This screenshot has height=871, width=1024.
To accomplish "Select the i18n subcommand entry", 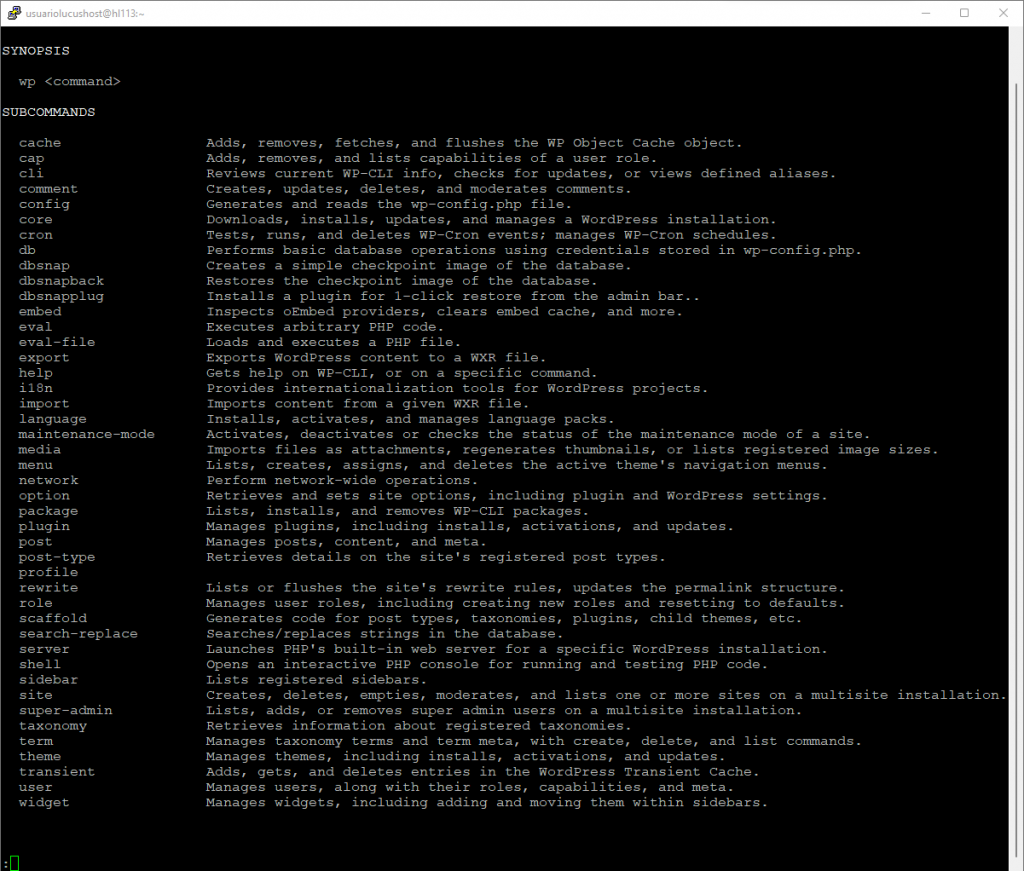I will tap(35, 388).
